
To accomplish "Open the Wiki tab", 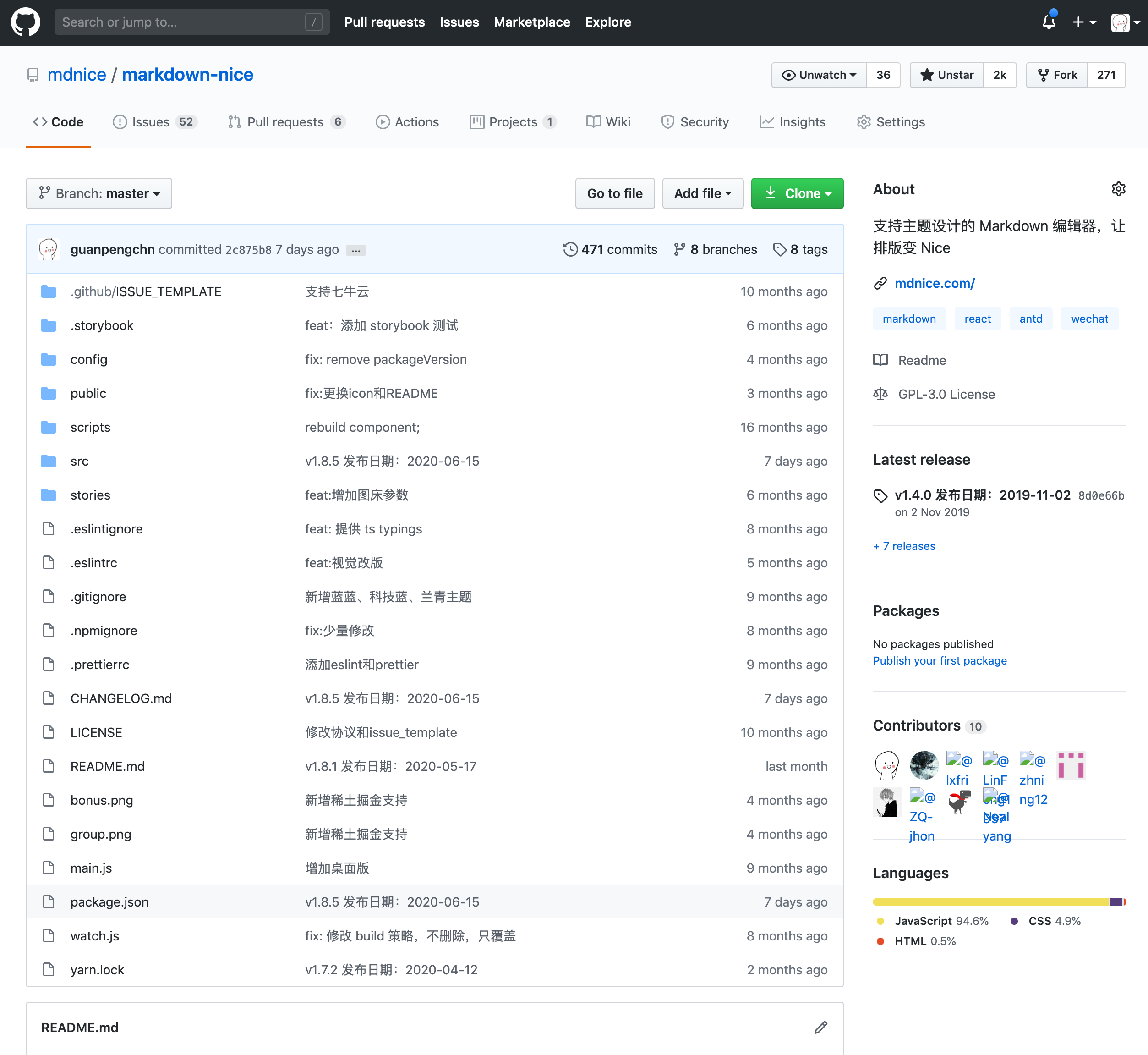I will click(x=608, y=122).
